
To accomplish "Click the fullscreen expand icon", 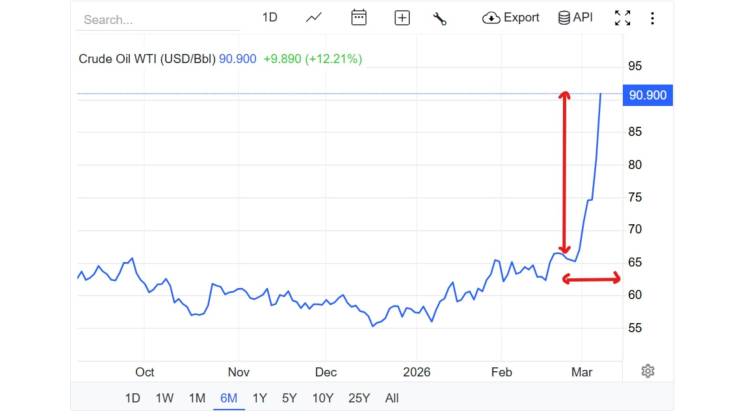I will tap(622, 18).
